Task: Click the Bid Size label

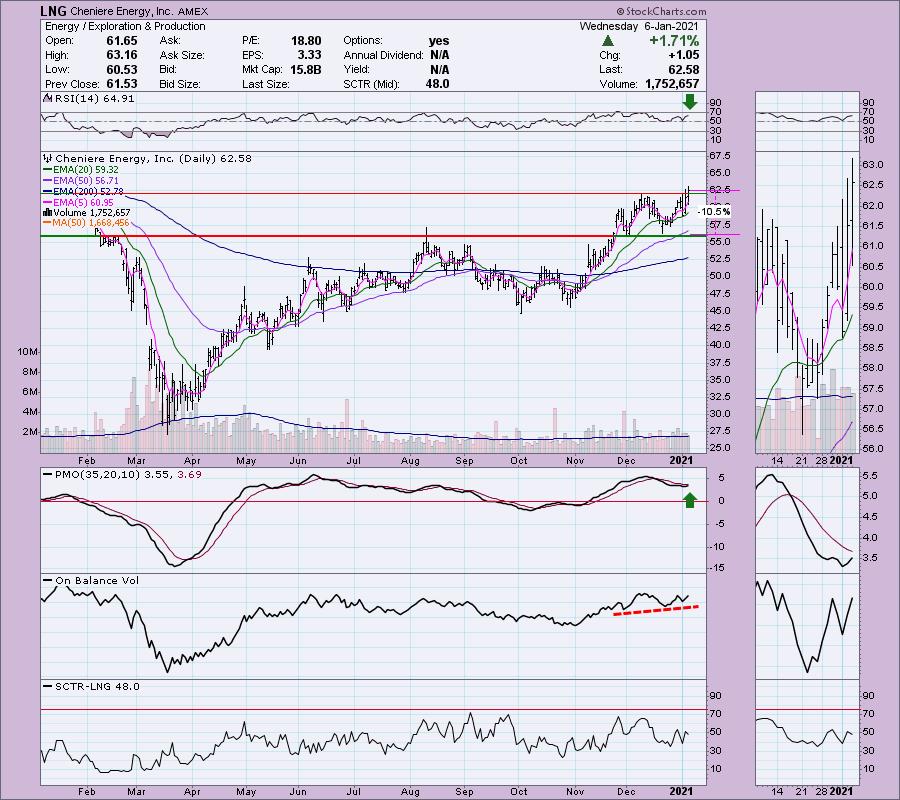Action: [x=180, y=84]
